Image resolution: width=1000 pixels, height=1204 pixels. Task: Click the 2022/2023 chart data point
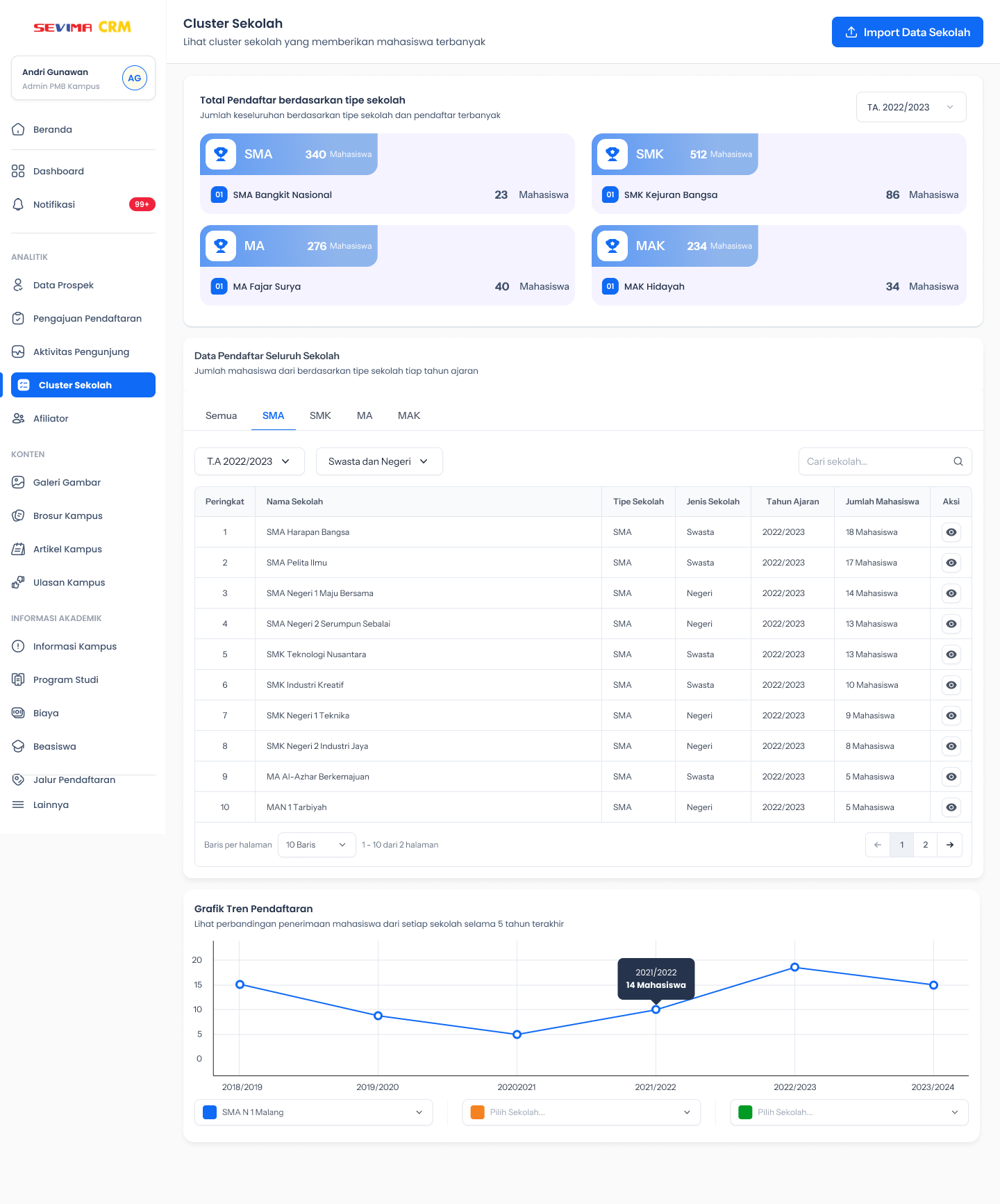click(x=794, y=967)
